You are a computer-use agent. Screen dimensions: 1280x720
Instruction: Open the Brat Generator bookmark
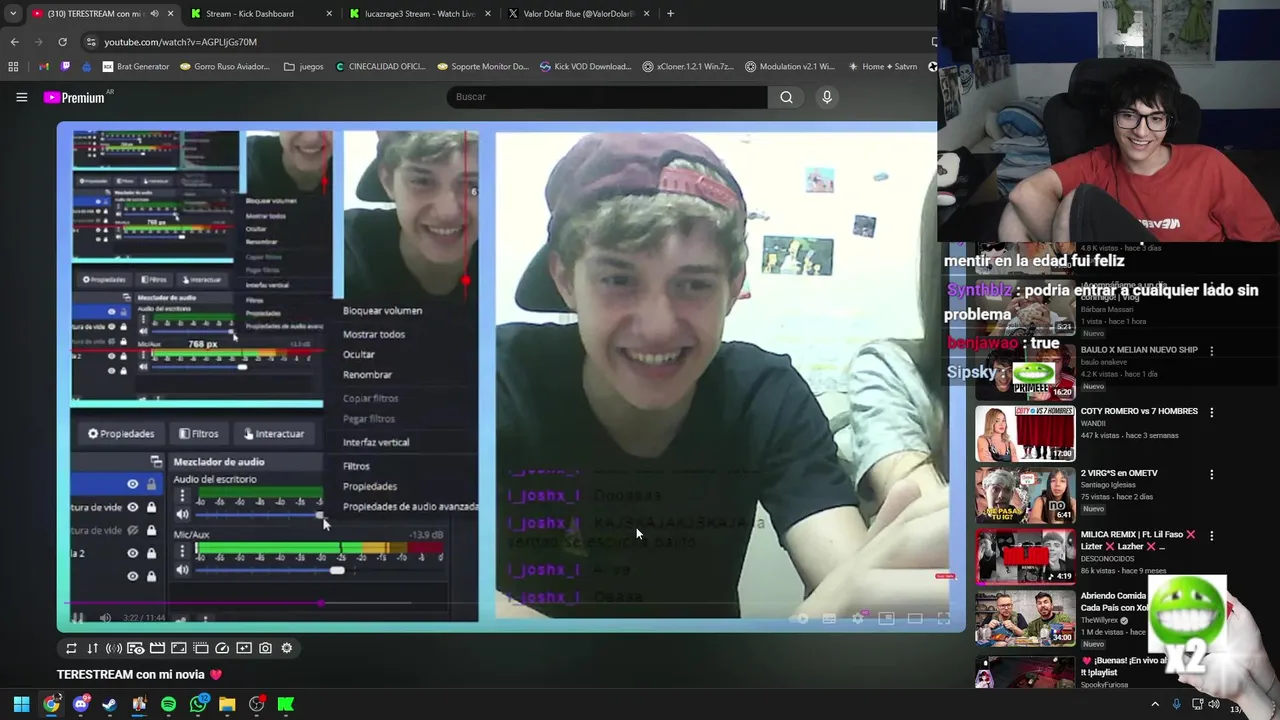coord(135,67)
